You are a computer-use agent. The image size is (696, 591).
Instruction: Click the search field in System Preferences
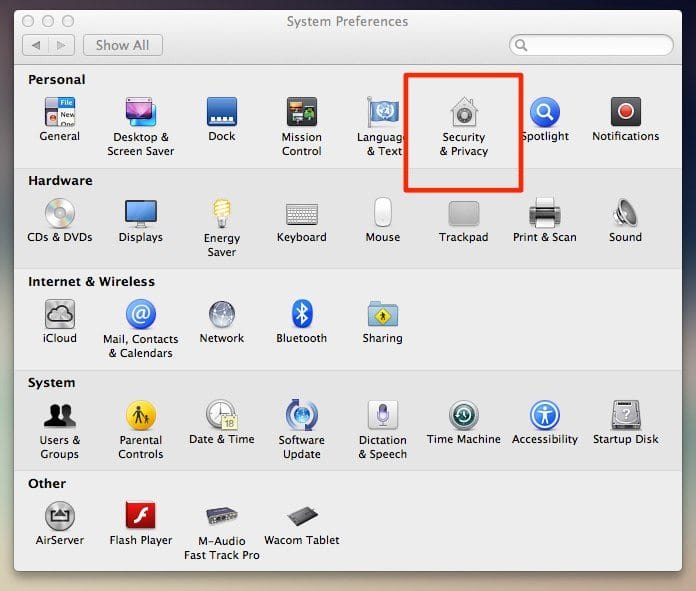(x=591, y=45)
